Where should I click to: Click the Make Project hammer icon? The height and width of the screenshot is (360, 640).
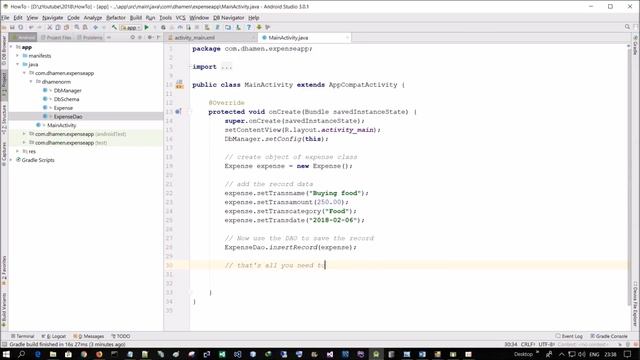114,27
